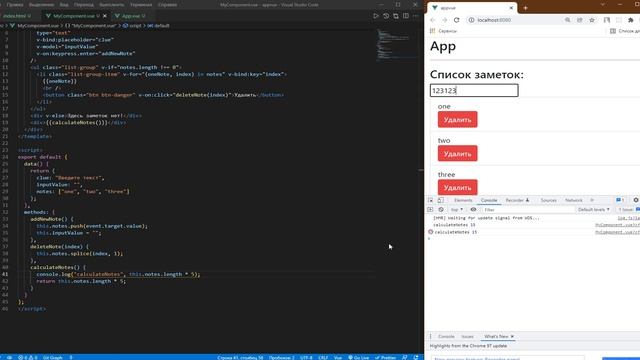
Task: Go back in the browser
Action: [x=433, y=20]
